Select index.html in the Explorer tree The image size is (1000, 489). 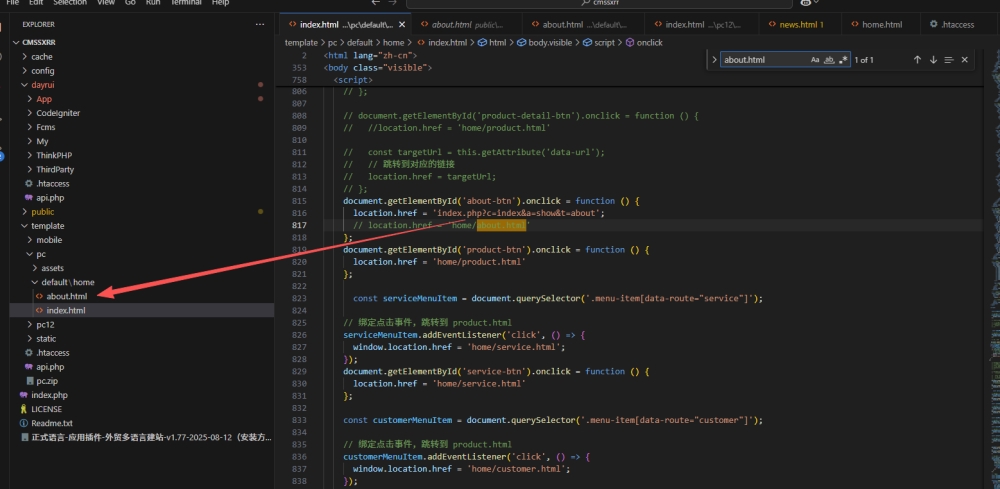pos(66,310)
